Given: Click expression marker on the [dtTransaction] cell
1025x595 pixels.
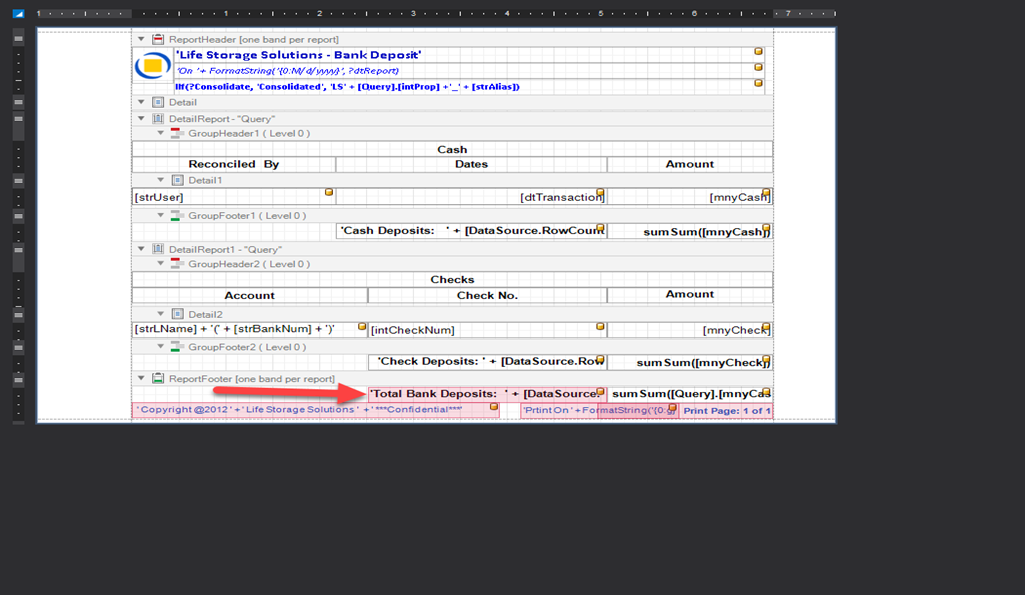Looking at the screenshot, I should coord(600,193).
